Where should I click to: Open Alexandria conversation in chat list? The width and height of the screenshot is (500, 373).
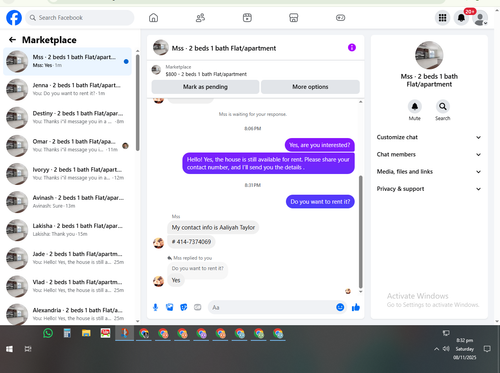tap(68, 314)
